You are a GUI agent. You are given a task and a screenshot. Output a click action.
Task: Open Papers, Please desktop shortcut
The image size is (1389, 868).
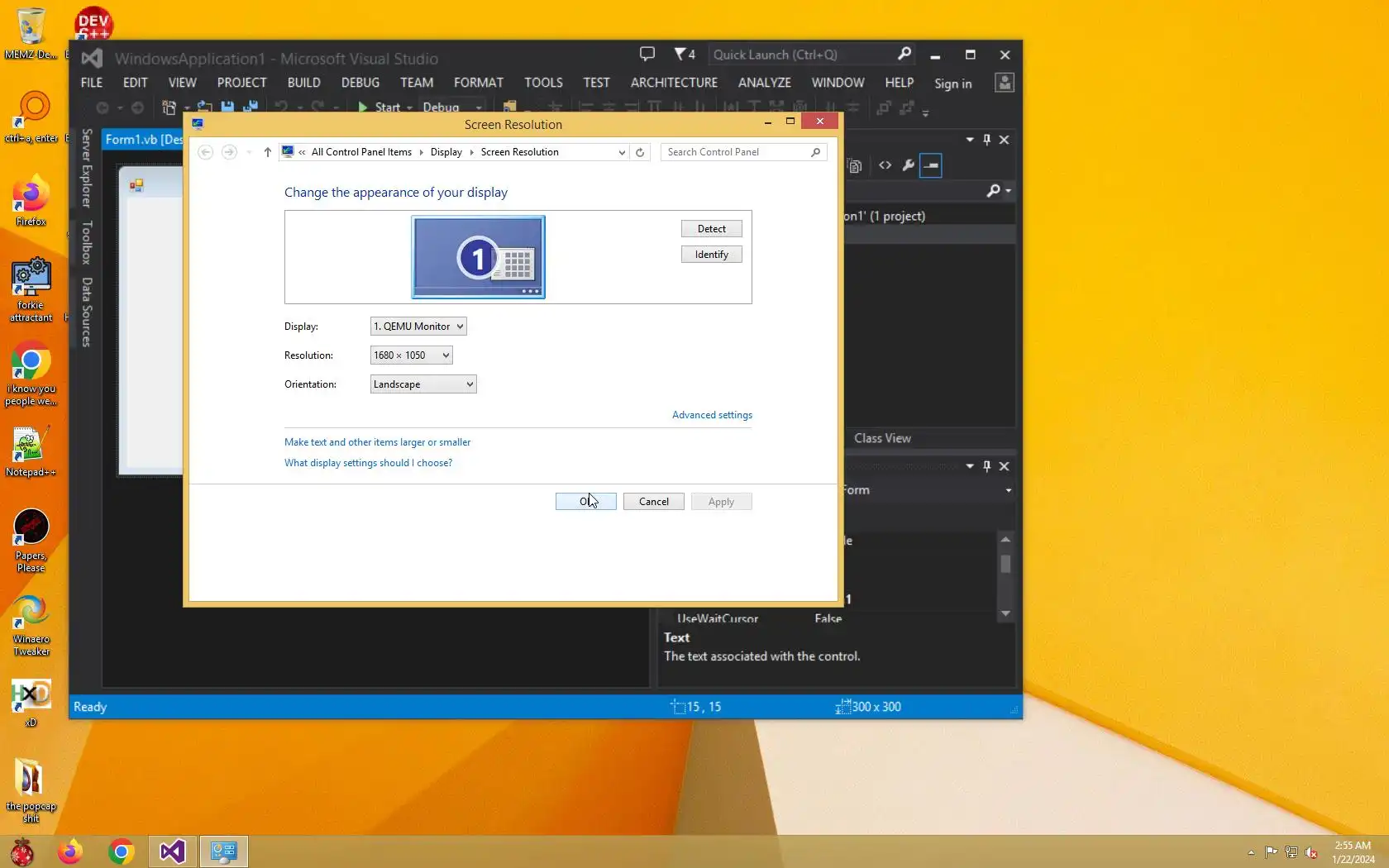[31, 541]
